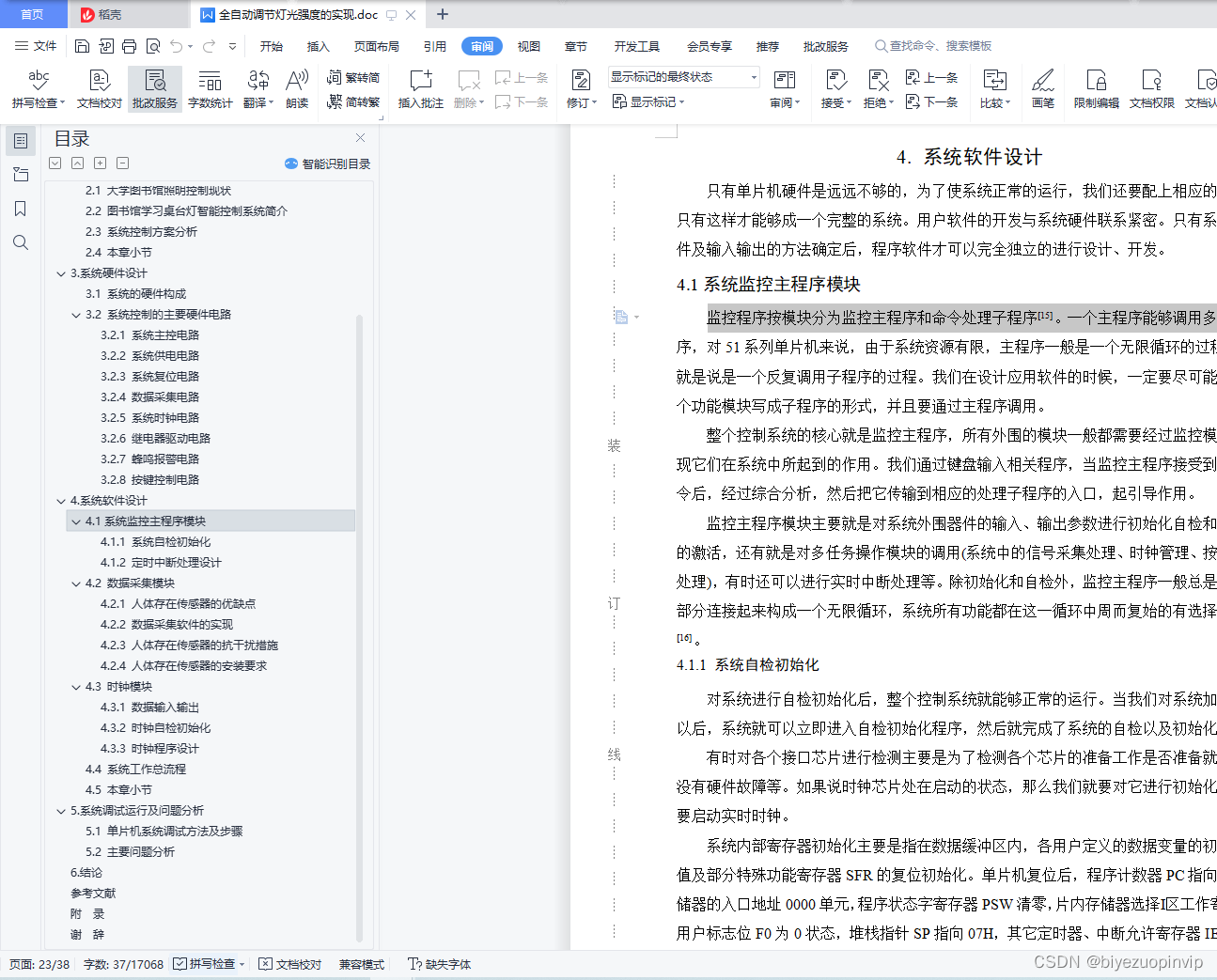The width and height of the screenshot is (1217, 980).
Task: Select the 画笔 pen tool
Action: [x=1042, y=89]
